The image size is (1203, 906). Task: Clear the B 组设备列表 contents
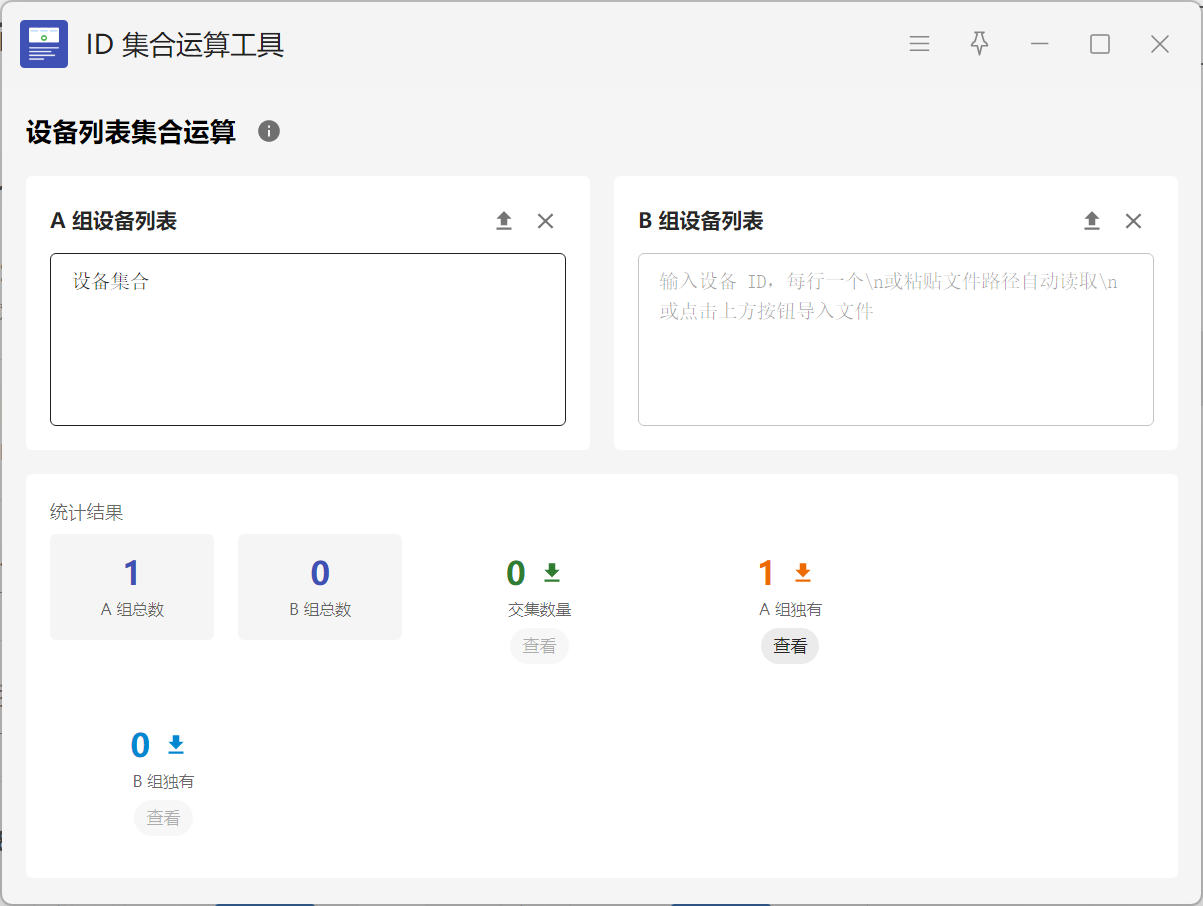click(x=1133, y=221)
